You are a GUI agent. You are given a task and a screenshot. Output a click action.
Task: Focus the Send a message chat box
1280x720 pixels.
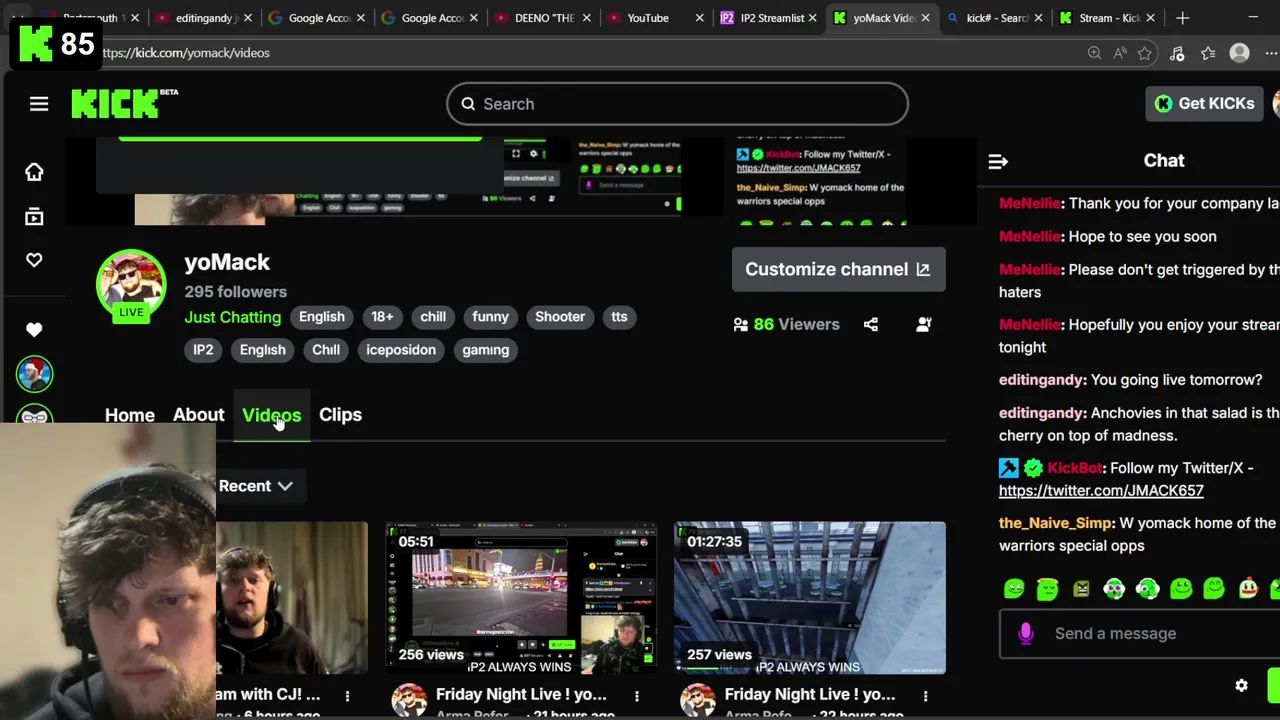coord(1140,633)
